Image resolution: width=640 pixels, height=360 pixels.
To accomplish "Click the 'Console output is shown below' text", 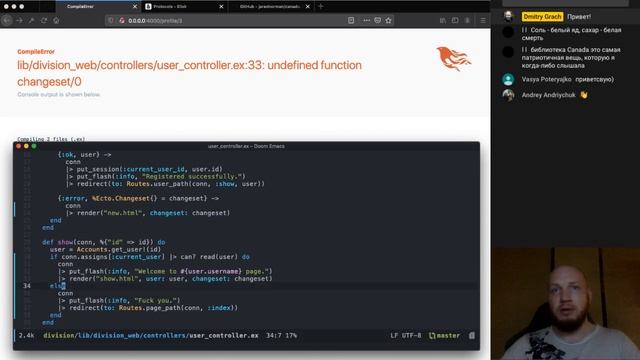I will point(58,94).
